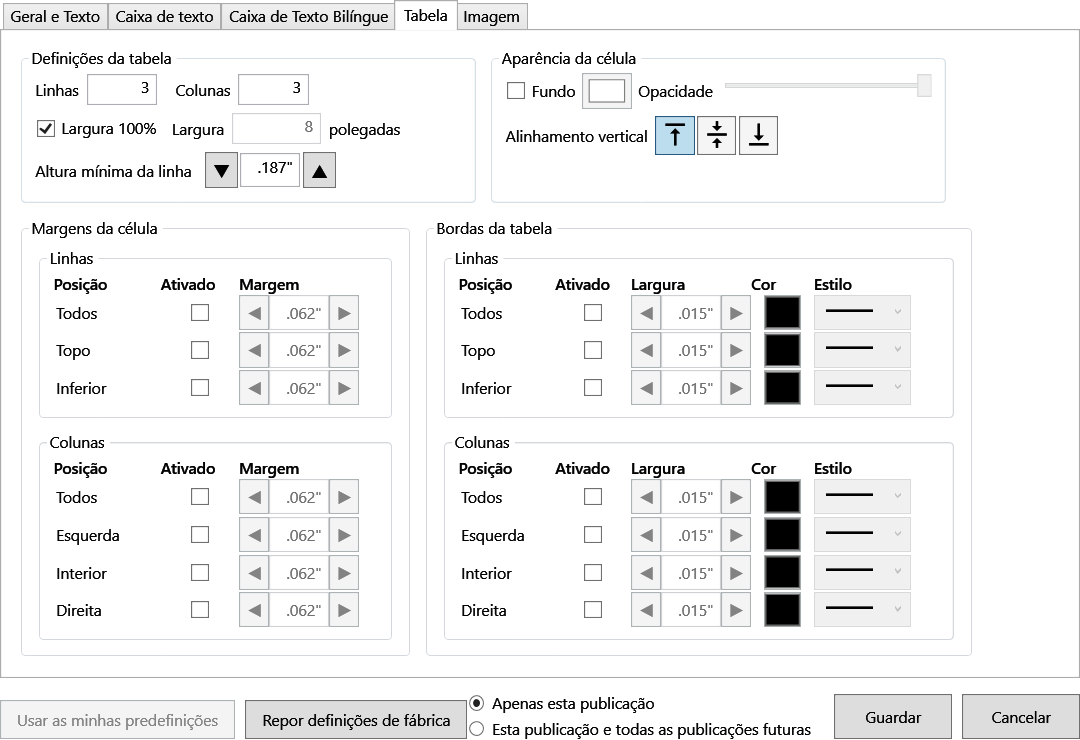The height and width of the screenshot is (740, 1080).
Task: Switch to Geral e Texto tab
Action: (55, 17)
